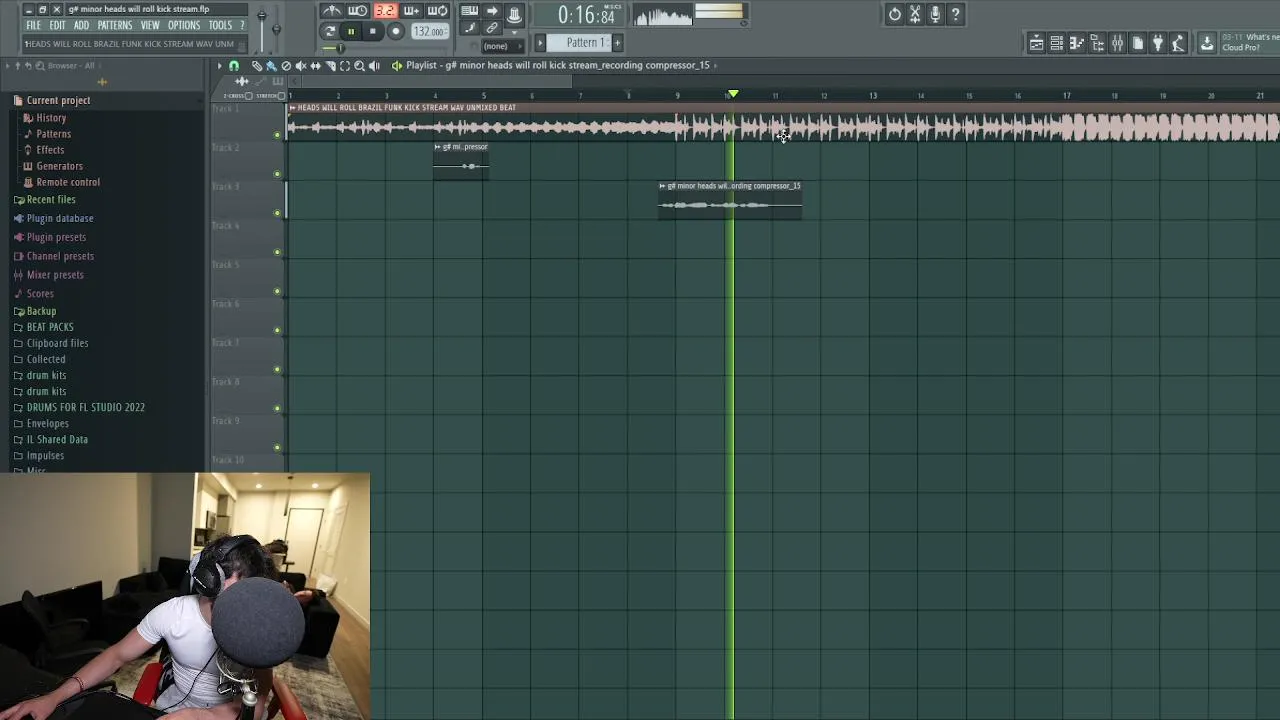
Task: Show the Mixer window icon
Action: [1117, 43]
